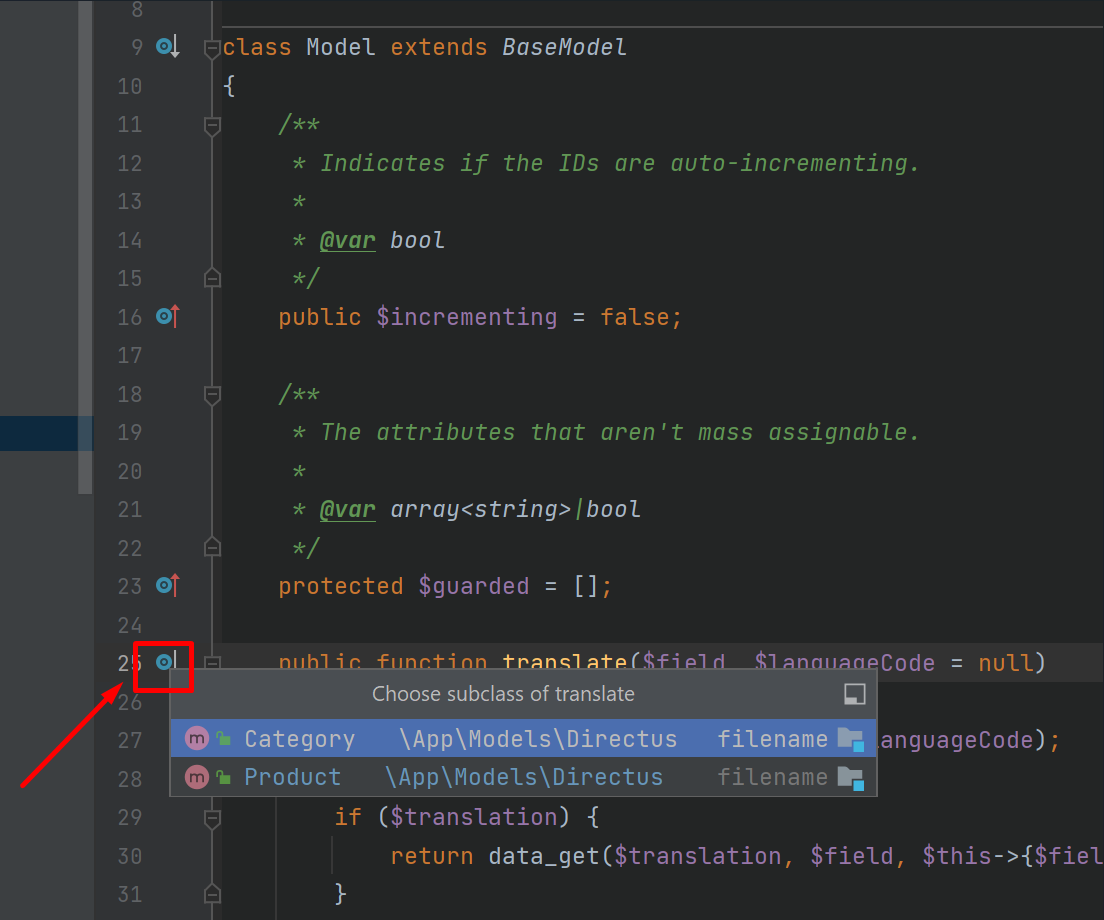Screen dimensions: 1104x920
Task: Click the @var link on line 21
Action: click(x=347, y=508)
